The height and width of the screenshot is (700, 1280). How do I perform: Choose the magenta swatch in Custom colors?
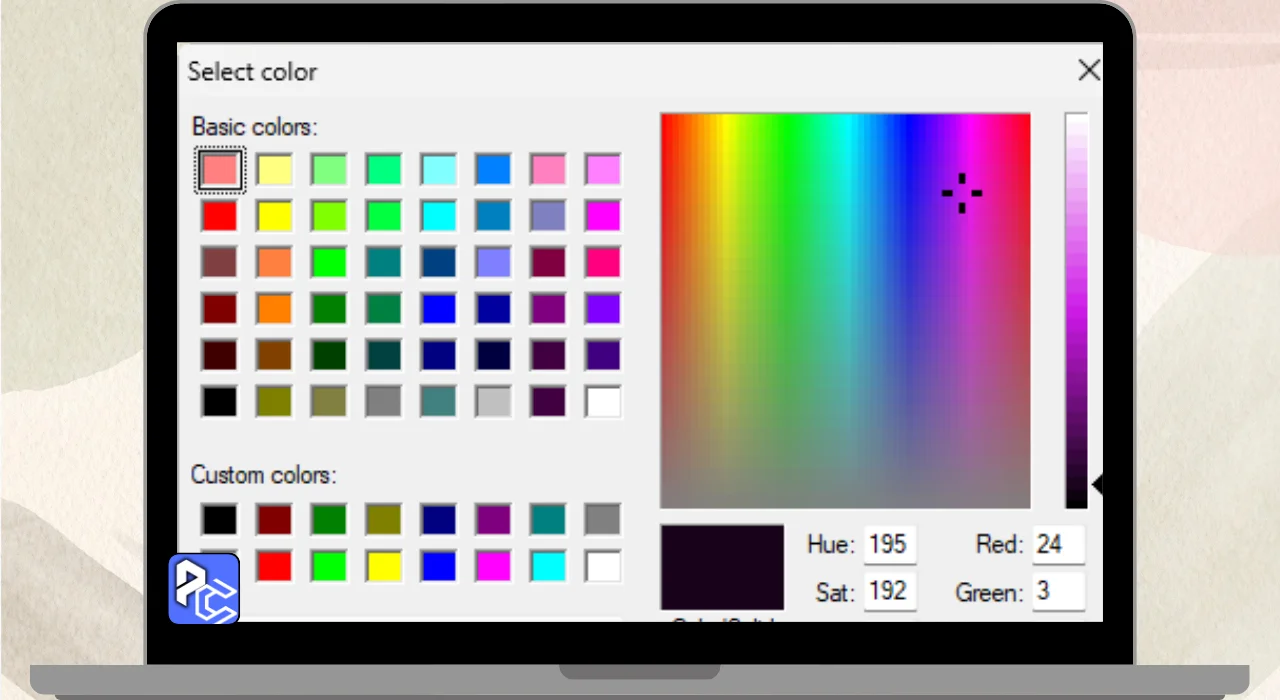pos(493,566)
